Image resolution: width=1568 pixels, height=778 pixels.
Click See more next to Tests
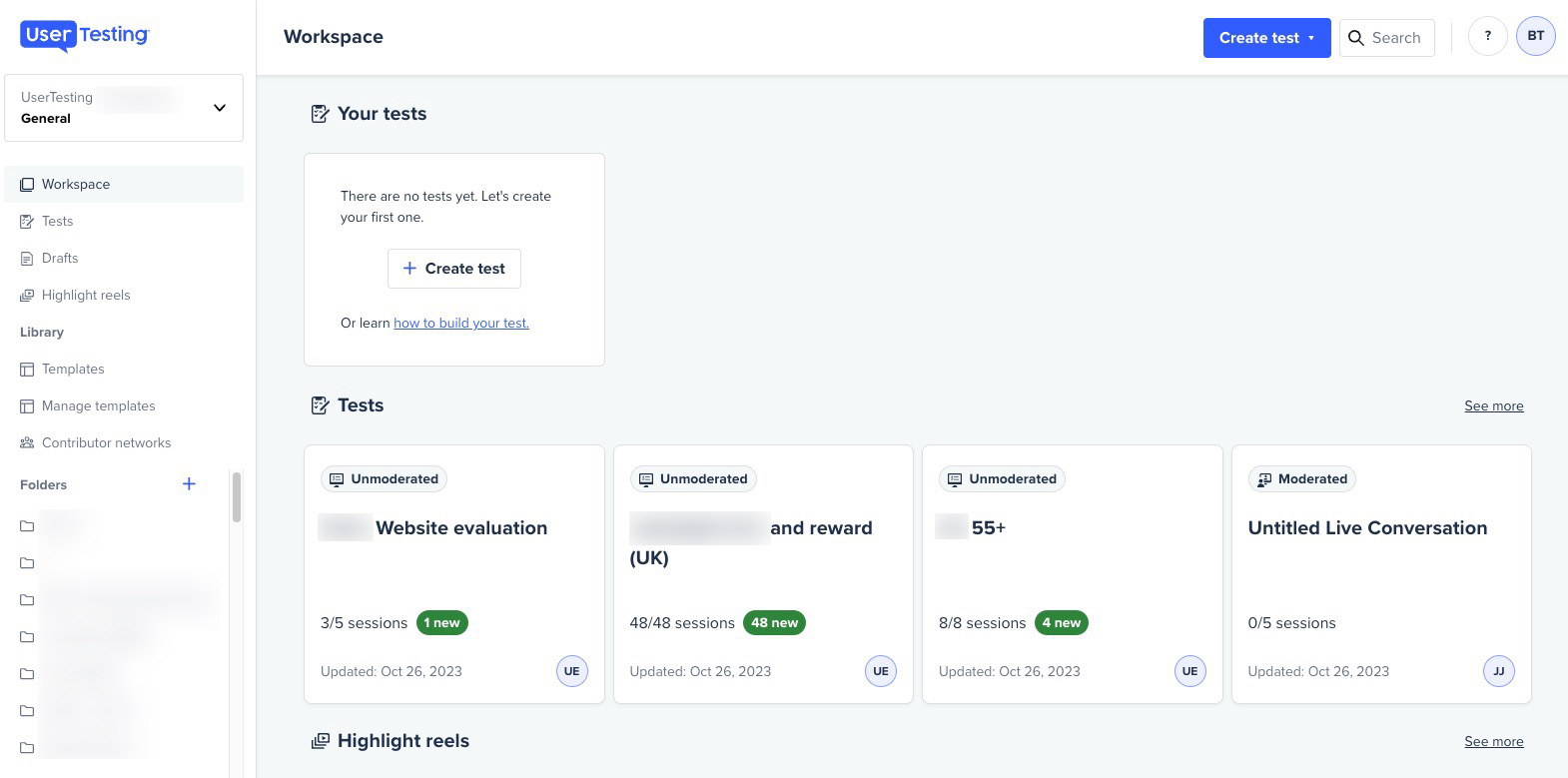tap(1493, 405)
